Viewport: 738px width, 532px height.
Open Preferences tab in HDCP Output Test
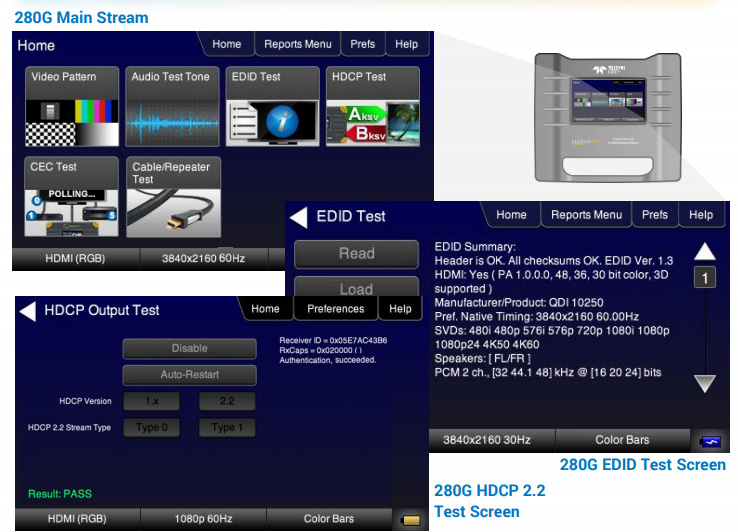tap(336, 309)
